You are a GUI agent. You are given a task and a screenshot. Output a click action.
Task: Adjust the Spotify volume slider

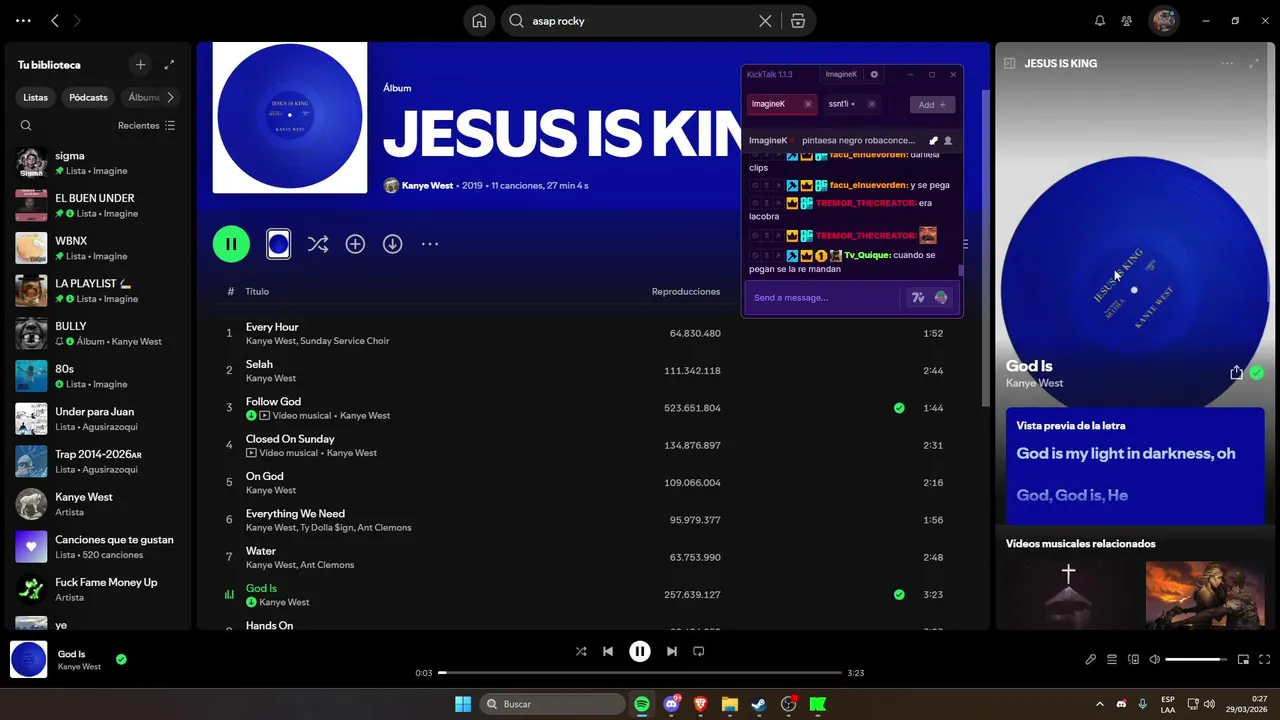tap(1196, 660)
